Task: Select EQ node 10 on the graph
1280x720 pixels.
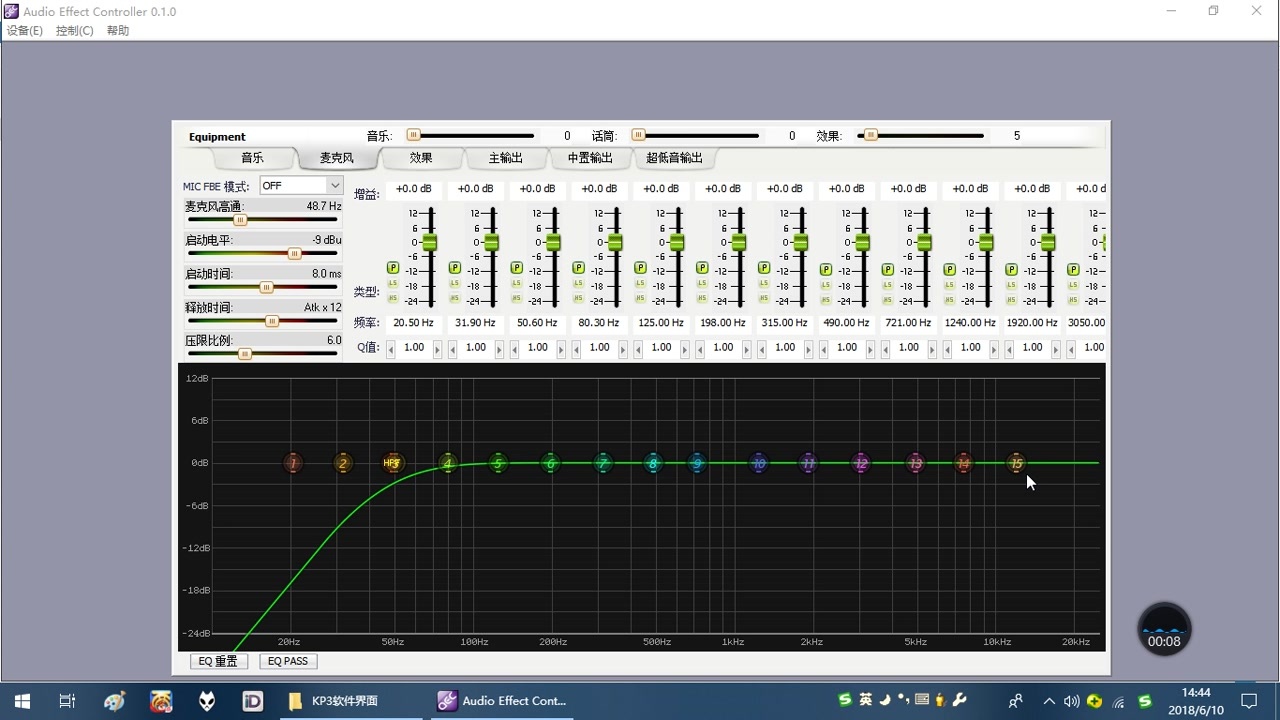Action: (759, 463)
